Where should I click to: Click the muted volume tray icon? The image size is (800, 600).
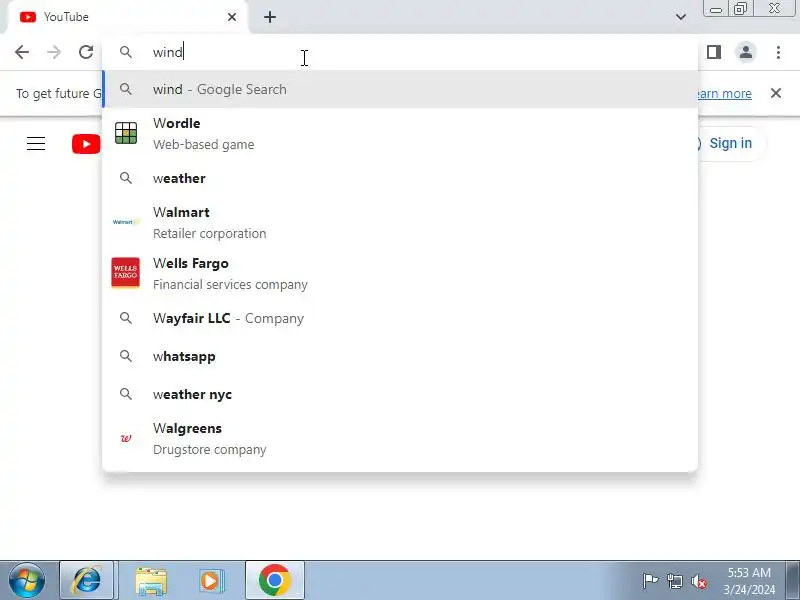(698, 581)
